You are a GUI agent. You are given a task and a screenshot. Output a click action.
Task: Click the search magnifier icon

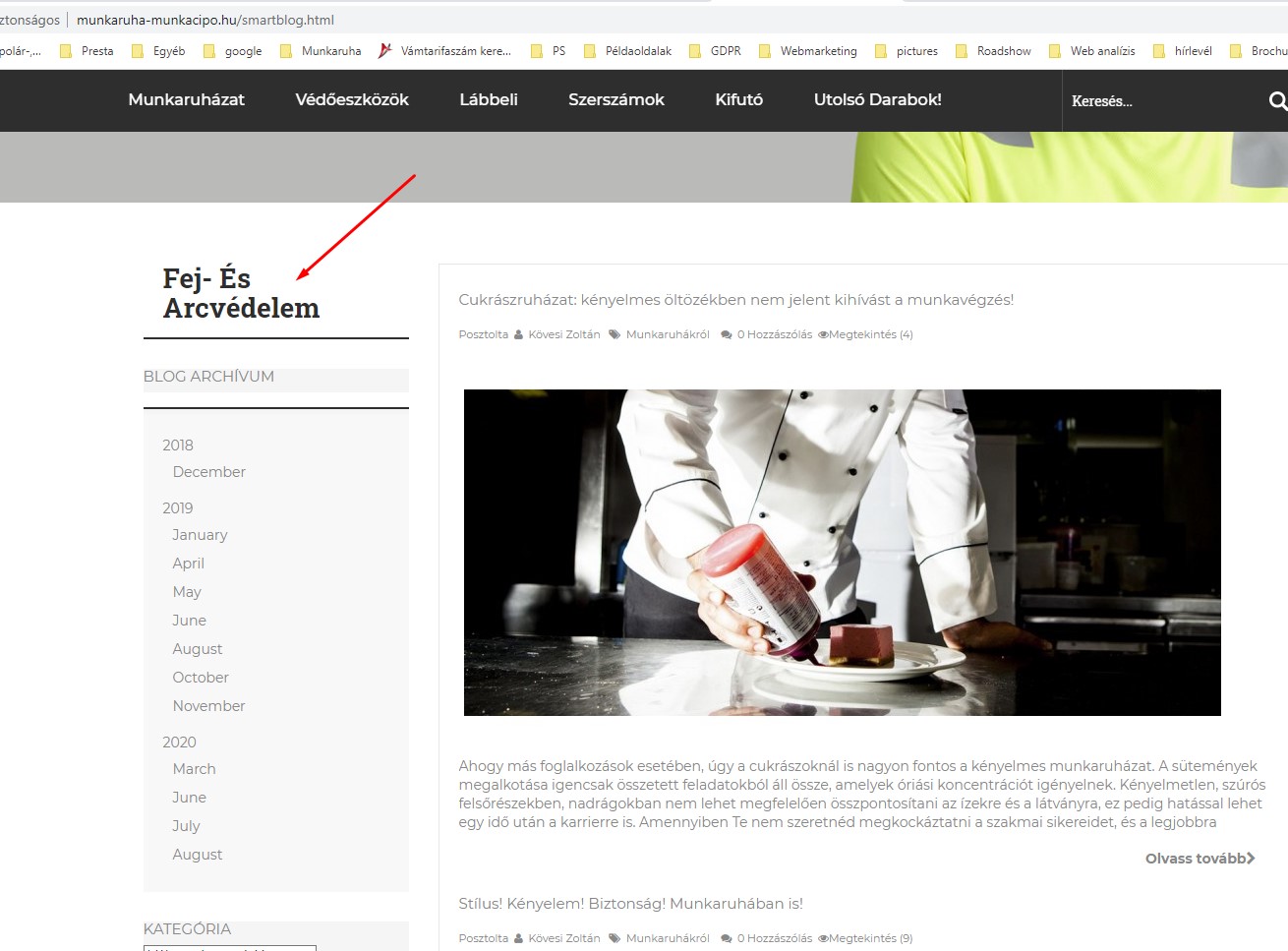pyautogui.click(x=1276, y=100)
